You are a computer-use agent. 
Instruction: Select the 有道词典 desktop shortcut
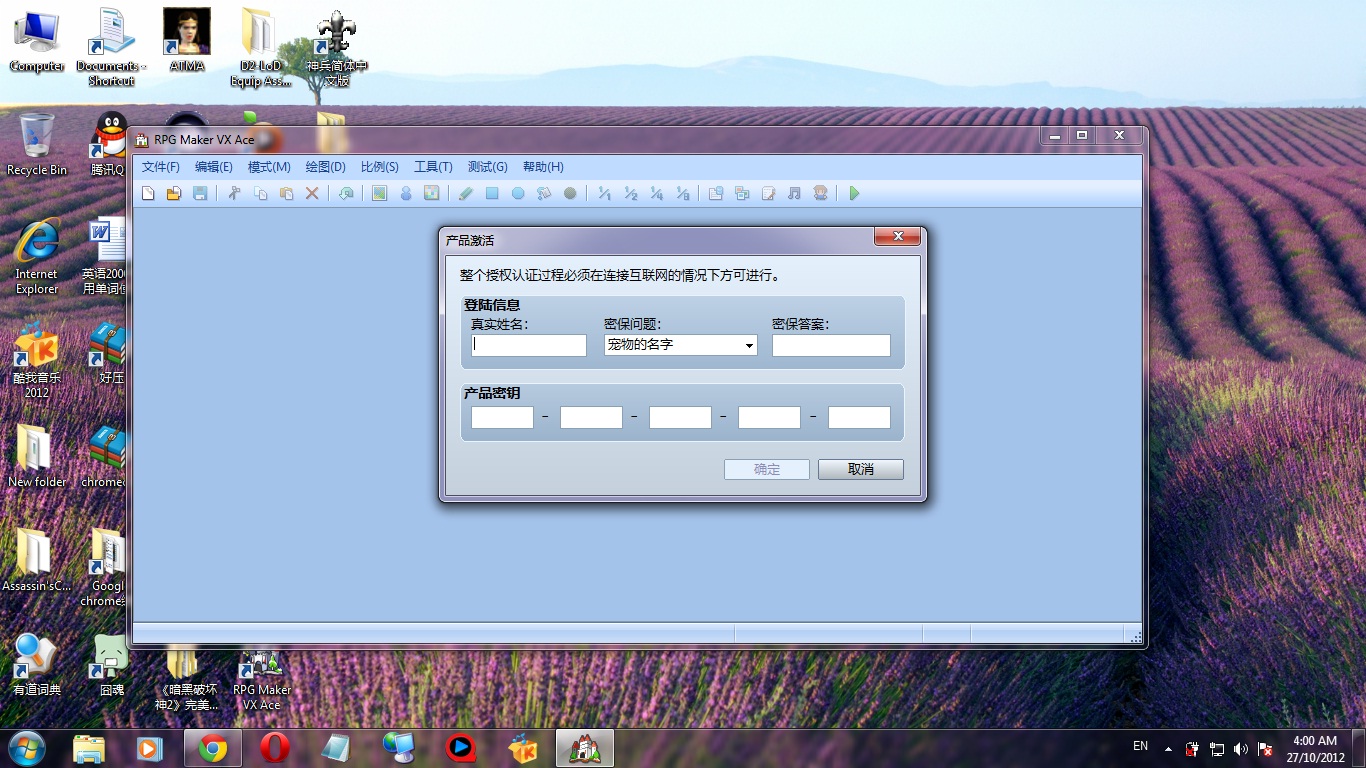37,665
